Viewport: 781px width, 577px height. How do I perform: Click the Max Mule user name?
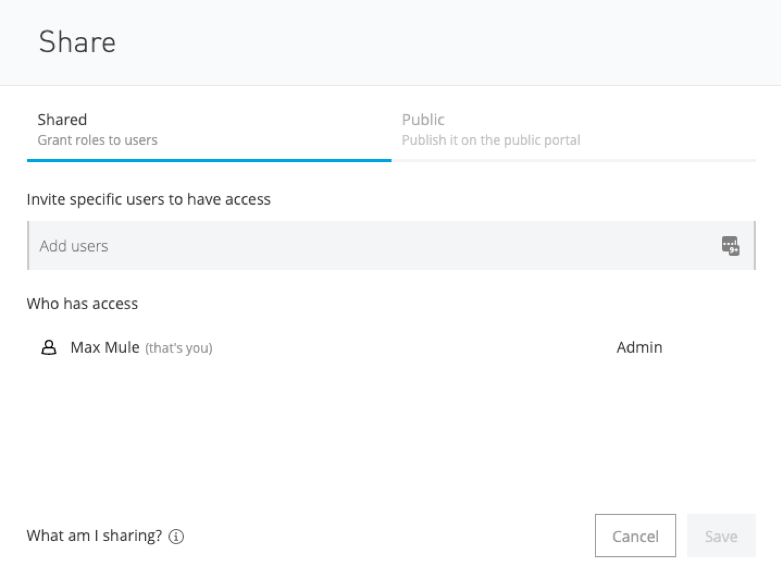(105, 347)
